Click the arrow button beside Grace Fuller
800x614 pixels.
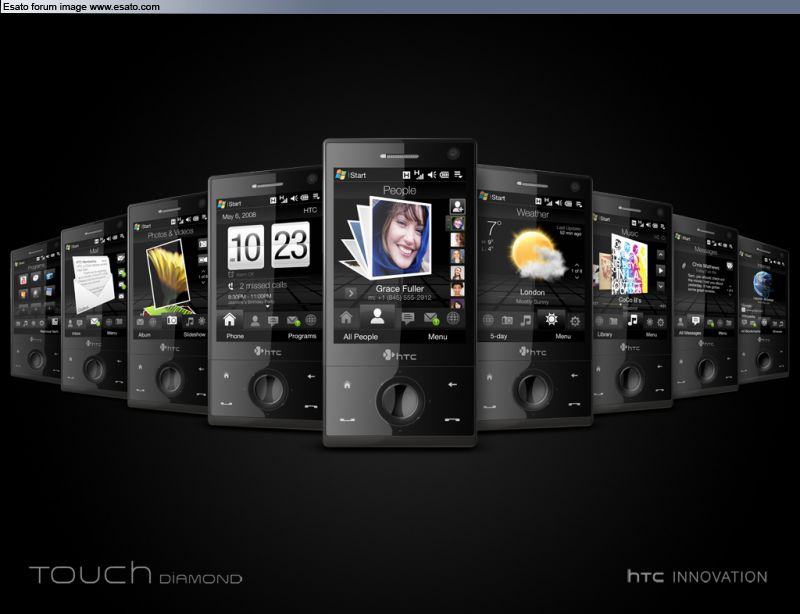click(351, 293)
